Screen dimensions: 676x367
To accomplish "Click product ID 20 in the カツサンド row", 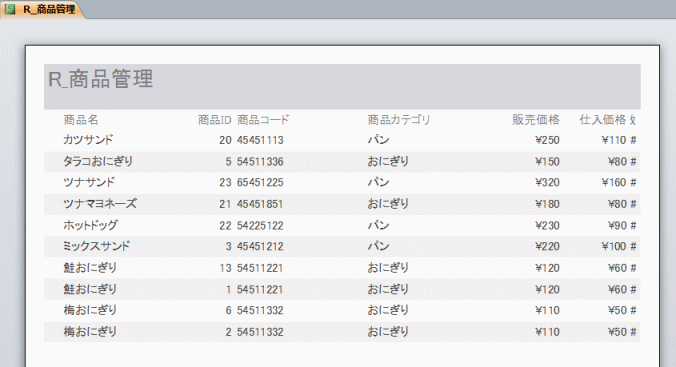I will [225, 140].
